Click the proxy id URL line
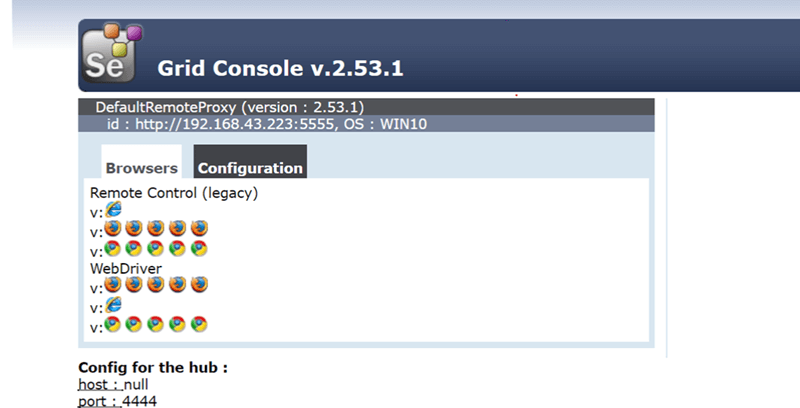 [x=267, y=124]
